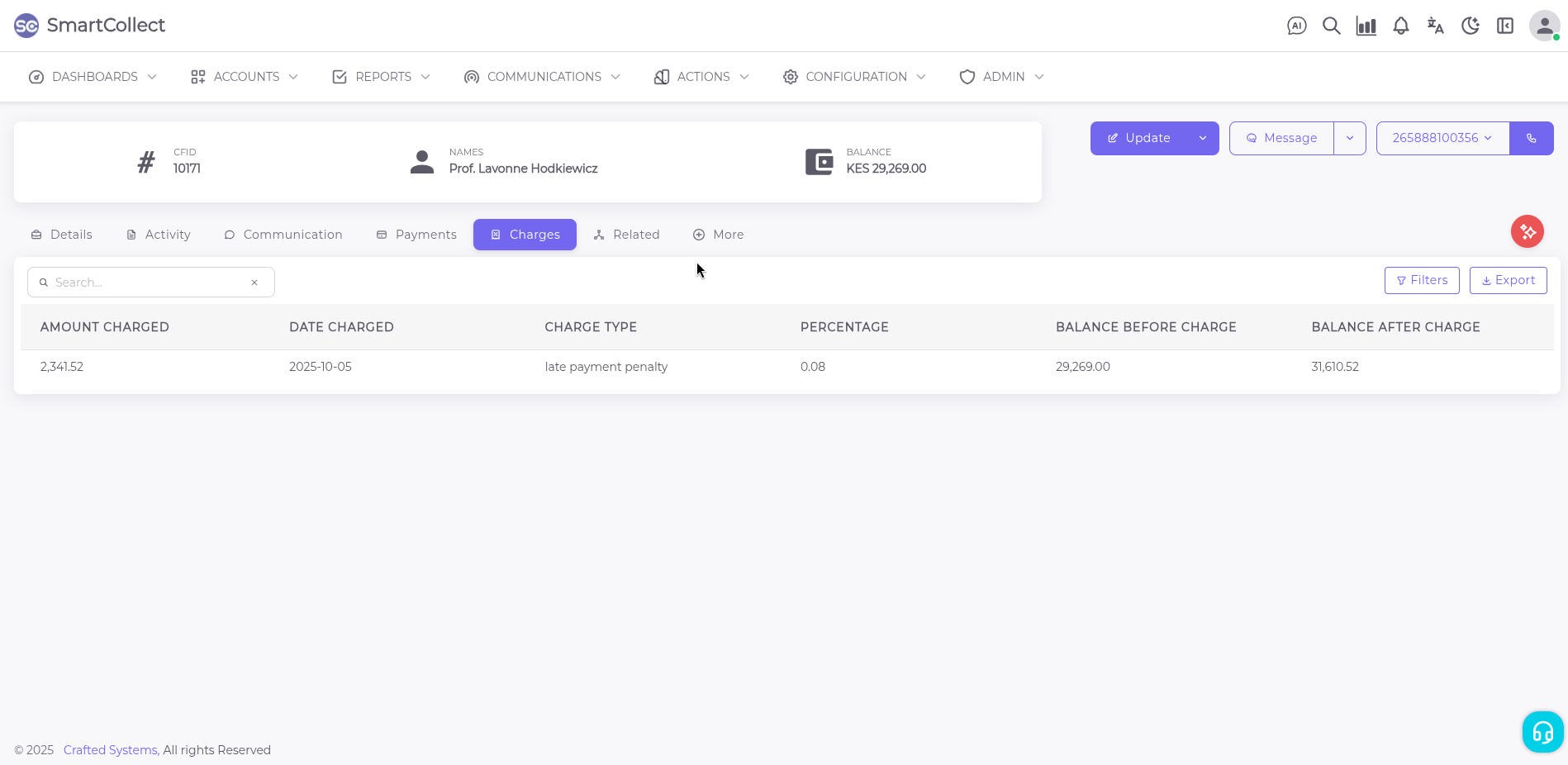Viewport: 1568px width, 765px height.
Task: Expand the Update button dropdown arrow
Action: (x=1202, y=138)
